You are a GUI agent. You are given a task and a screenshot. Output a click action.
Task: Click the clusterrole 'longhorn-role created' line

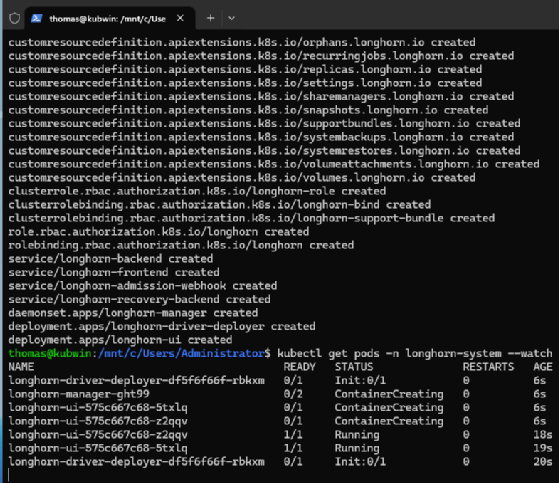[x=197, y=191]
